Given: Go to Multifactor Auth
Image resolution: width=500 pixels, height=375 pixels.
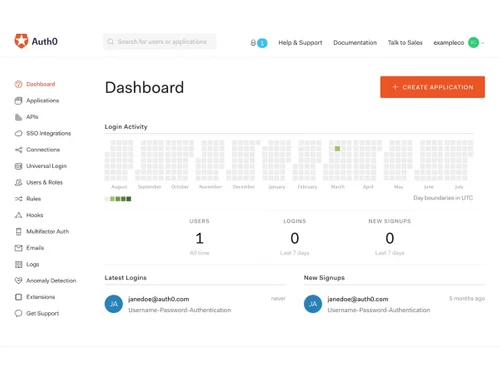Looking at the screenshot, I should tap(48, 231).
